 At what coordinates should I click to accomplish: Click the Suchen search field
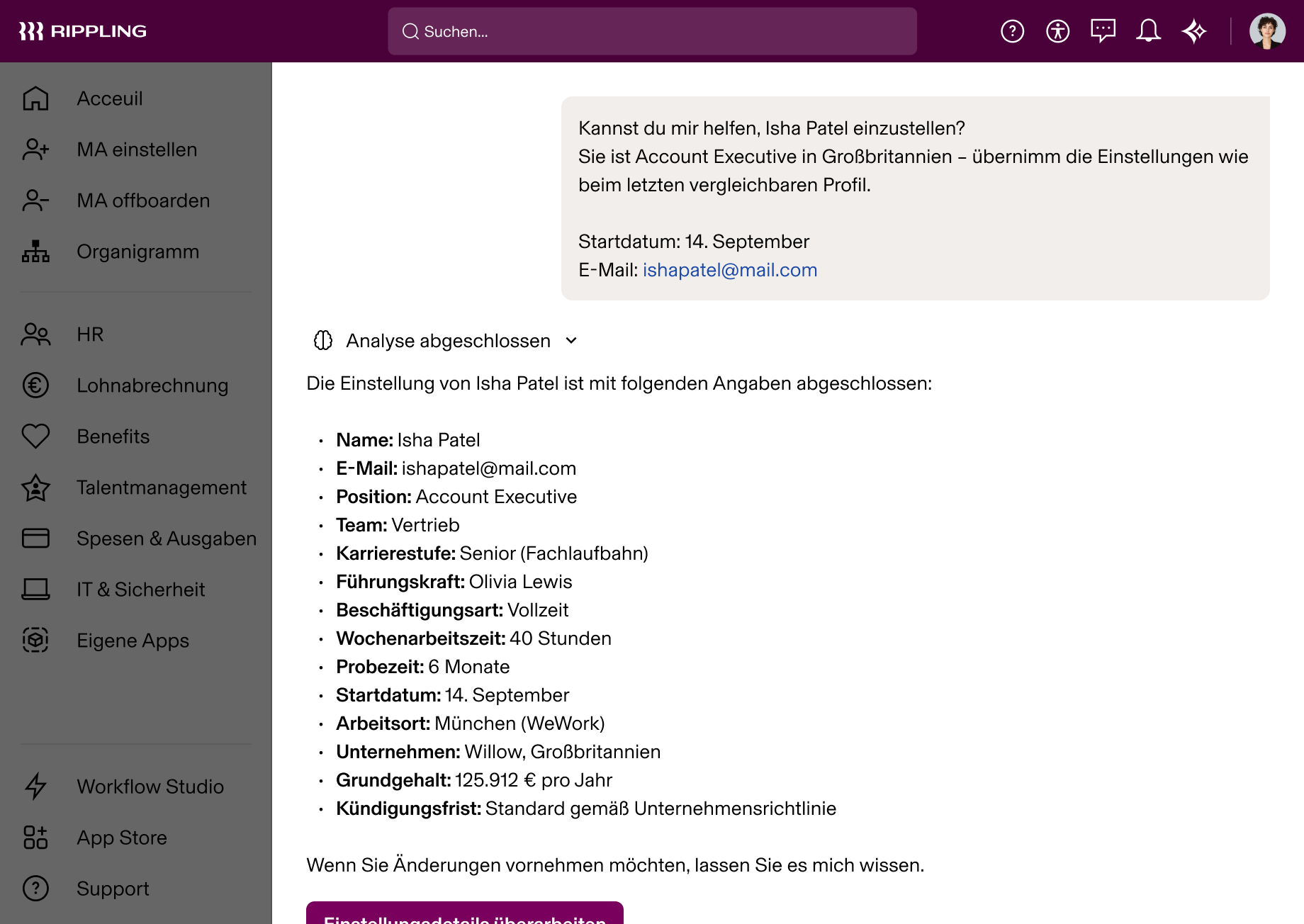[x=651, y=30]
